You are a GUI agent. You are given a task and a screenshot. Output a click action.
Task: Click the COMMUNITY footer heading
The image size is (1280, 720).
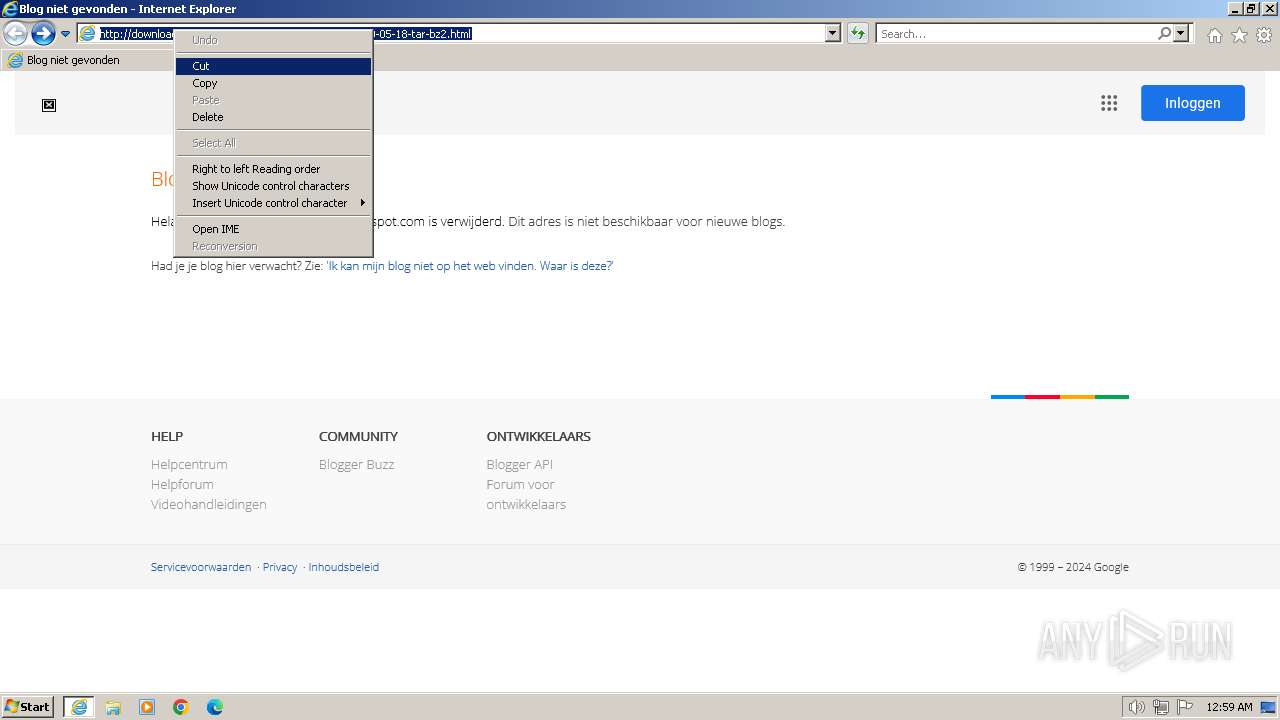click(358, 436)
